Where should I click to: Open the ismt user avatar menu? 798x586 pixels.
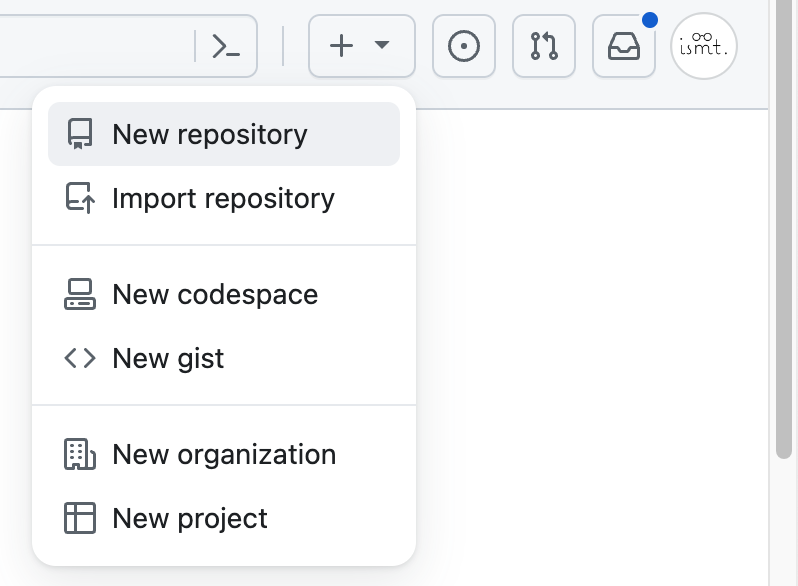[x=704, y=46]
